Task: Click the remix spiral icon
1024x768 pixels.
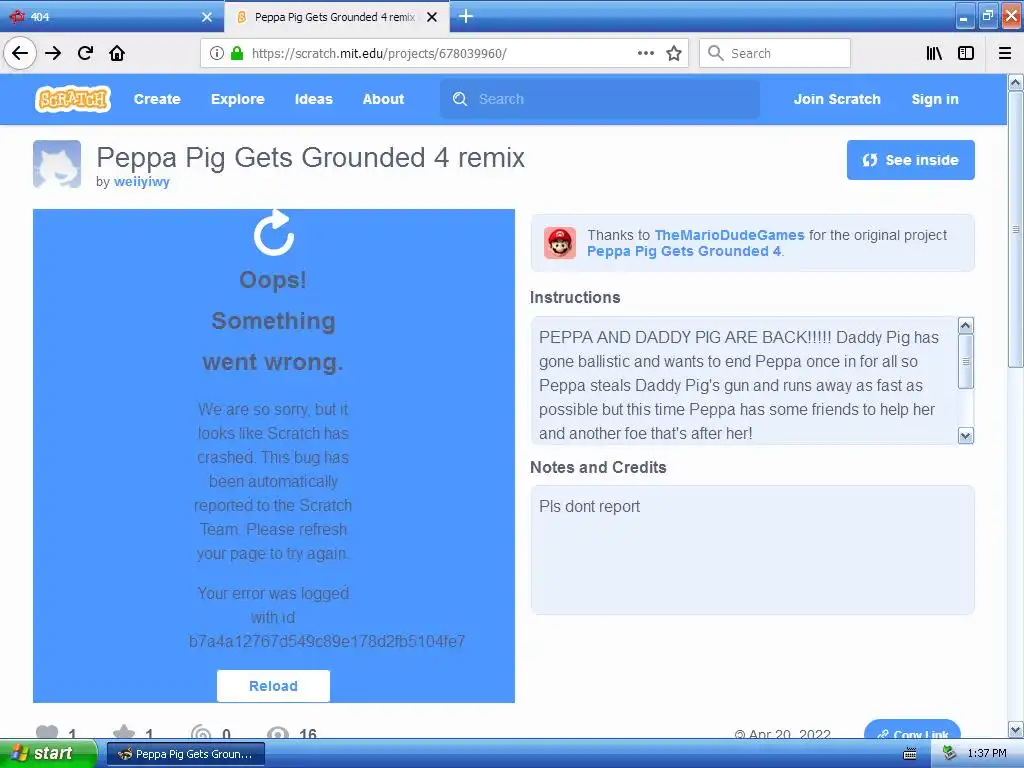Action: 201,733
